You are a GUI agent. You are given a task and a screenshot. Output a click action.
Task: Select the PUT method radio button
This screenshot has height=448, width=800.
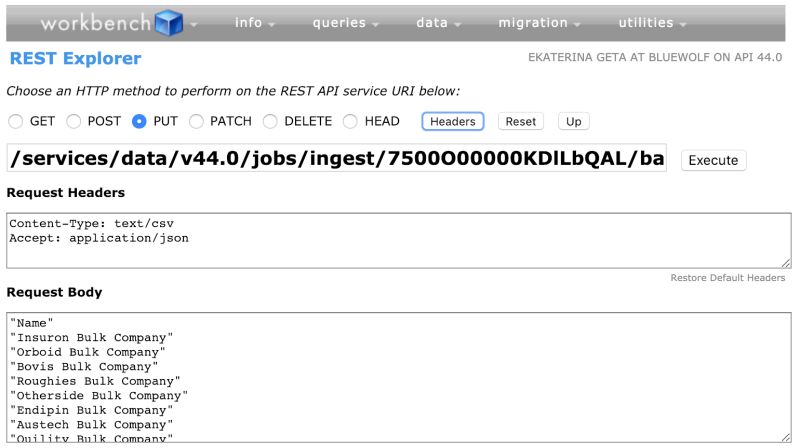(x=139, y=121)
